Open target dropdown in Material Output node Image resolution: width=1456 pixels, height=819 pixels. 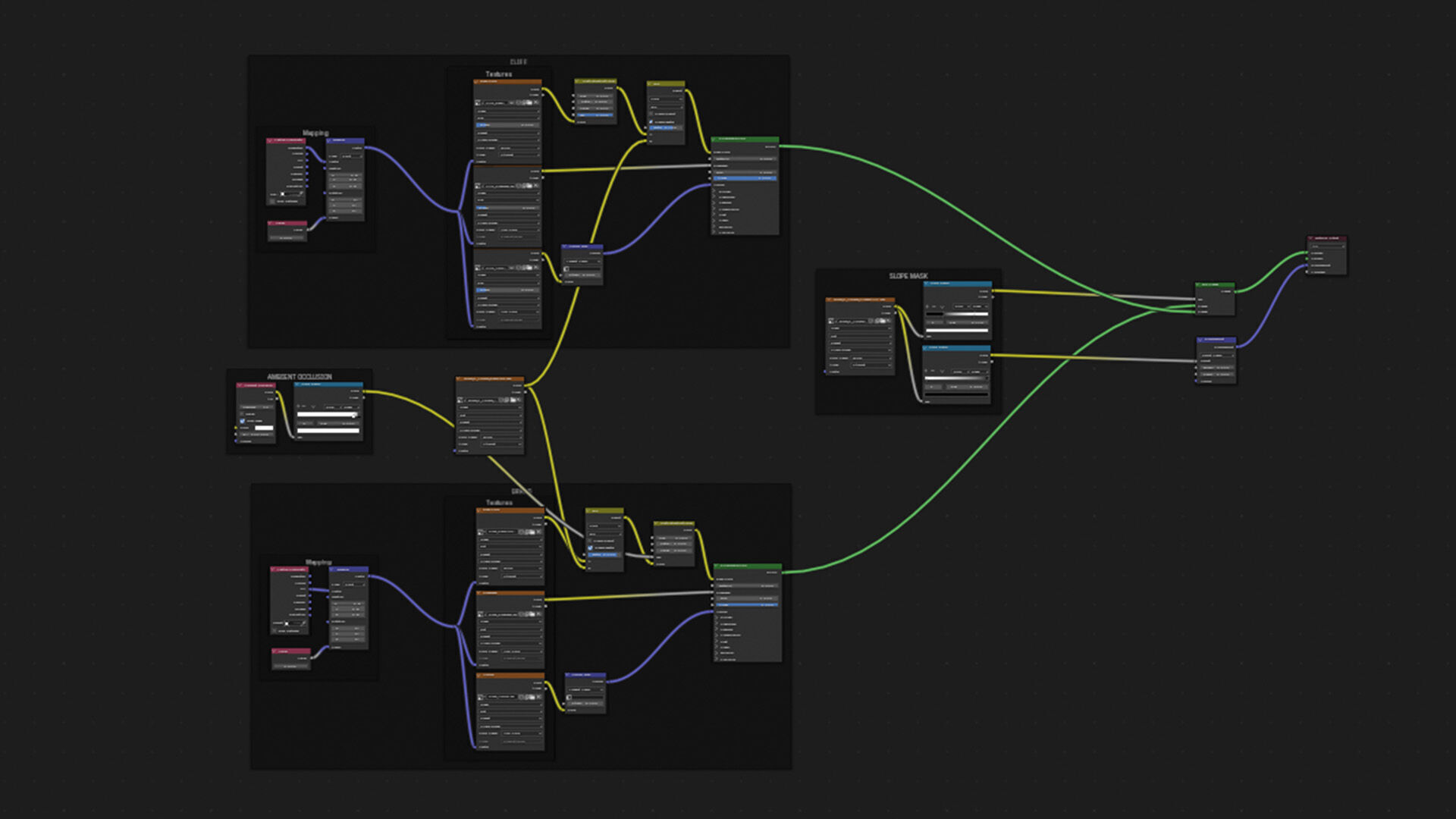1327,246
